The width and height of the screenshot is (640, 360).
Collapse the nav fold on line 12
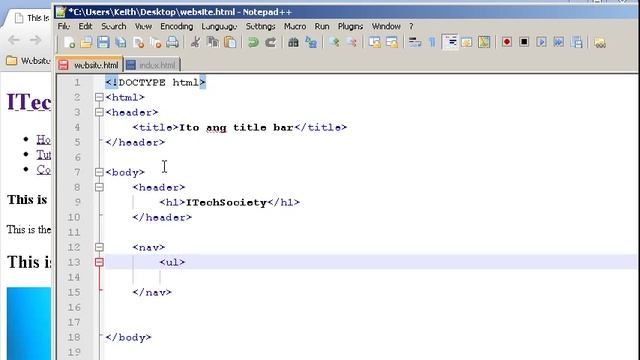pyautogui.click(x=99, y=247)
